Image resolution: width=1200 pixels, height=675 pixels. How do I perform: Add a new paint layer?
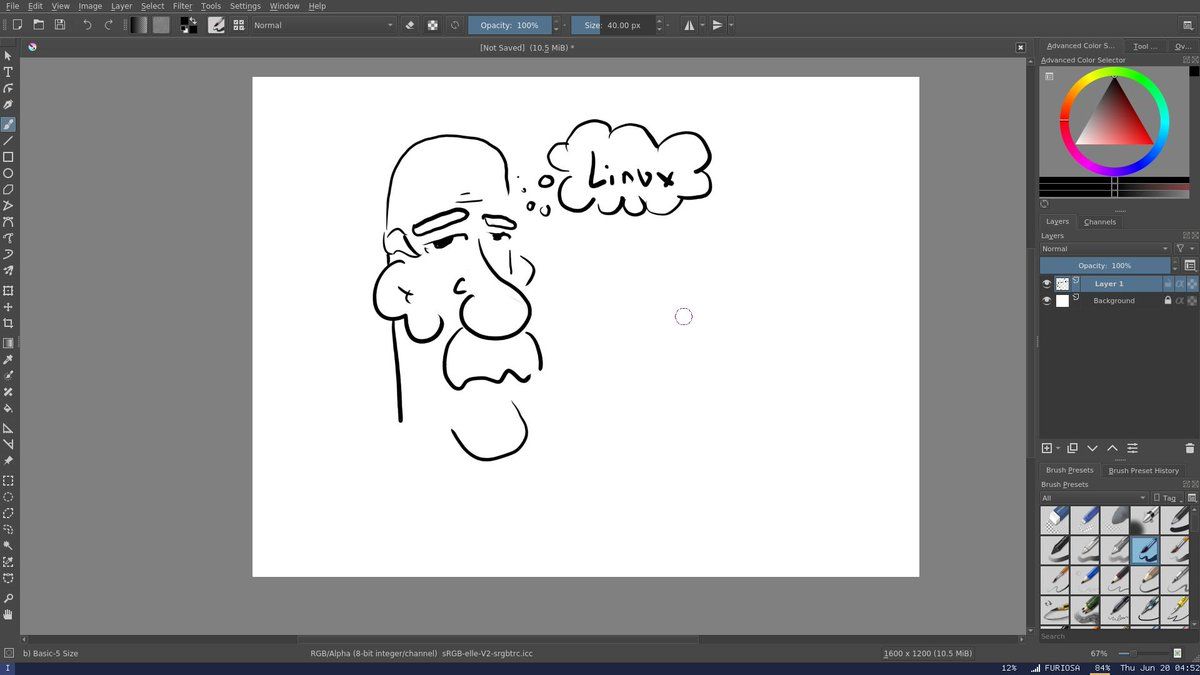[1047, 449]
